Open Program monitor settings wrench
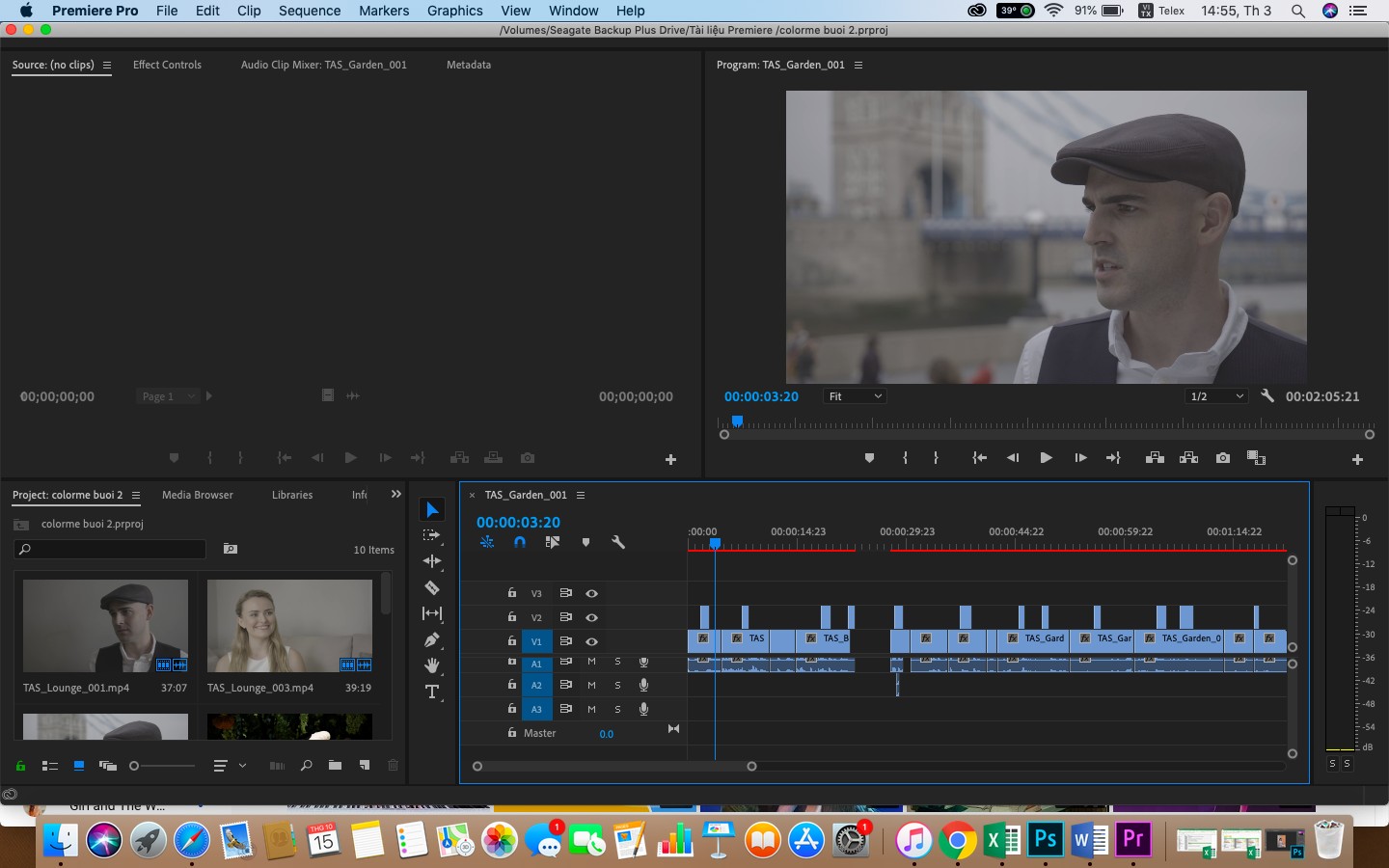The width and height of the screenshot is (1389, 868). click(x=1267, y=396)
